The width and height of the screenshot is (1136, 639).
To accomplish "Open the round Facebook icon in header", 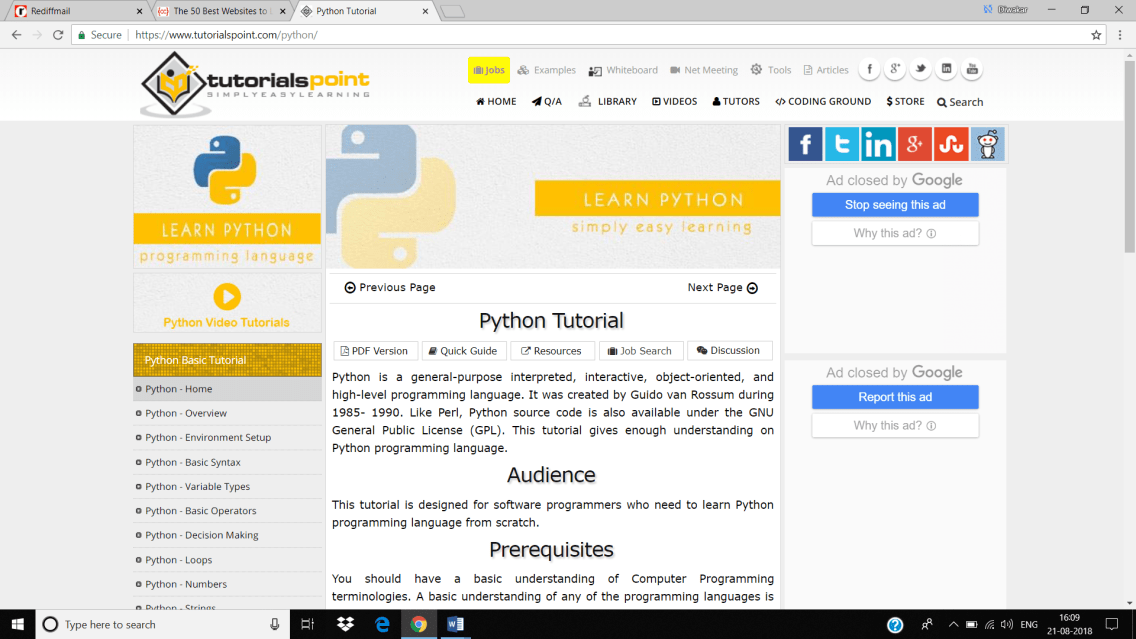I will click(869, 69).
